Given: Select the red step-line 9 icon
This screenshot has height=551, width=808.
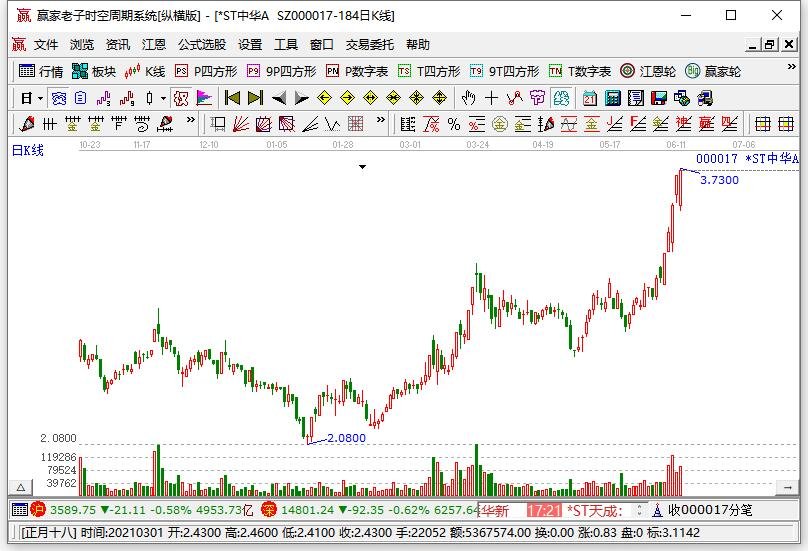Looking at the screenshot, I should point(127,98).
